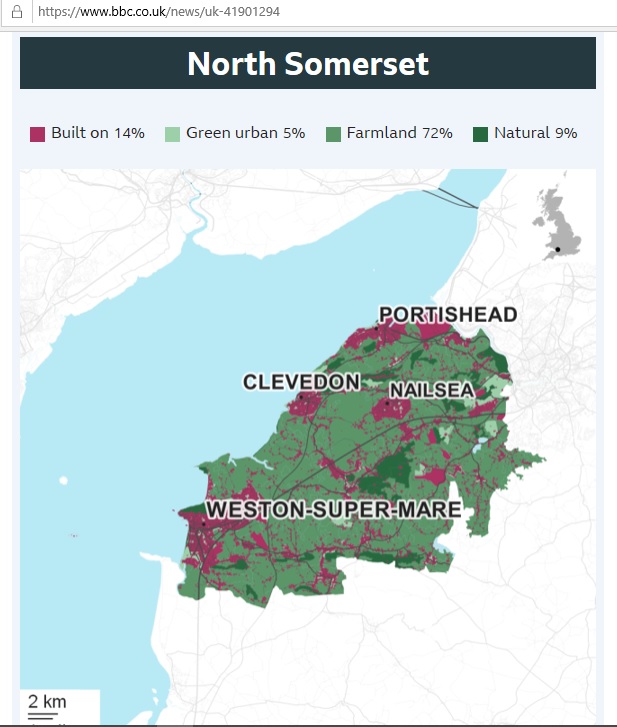Screen dimensions: 617x727
Task: Select the light green Green urban swatch
Action: click(173, 134)
